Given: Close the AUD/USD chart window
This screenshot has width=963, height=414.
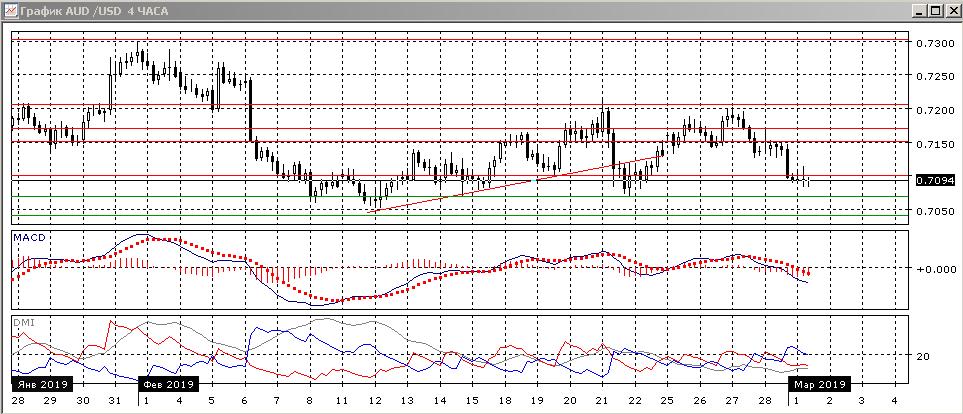Looking at the screenshot, I should [952, 10].
